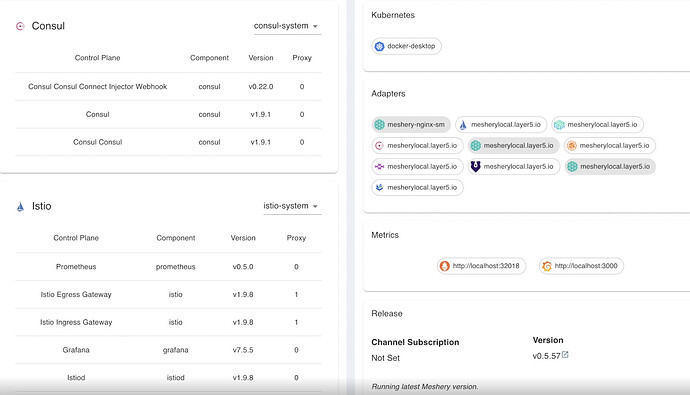690x395 pixels.
Task: Click the Kuma adapter chip with shield icon
Action: pyautogui.click(x=514, y=166)
